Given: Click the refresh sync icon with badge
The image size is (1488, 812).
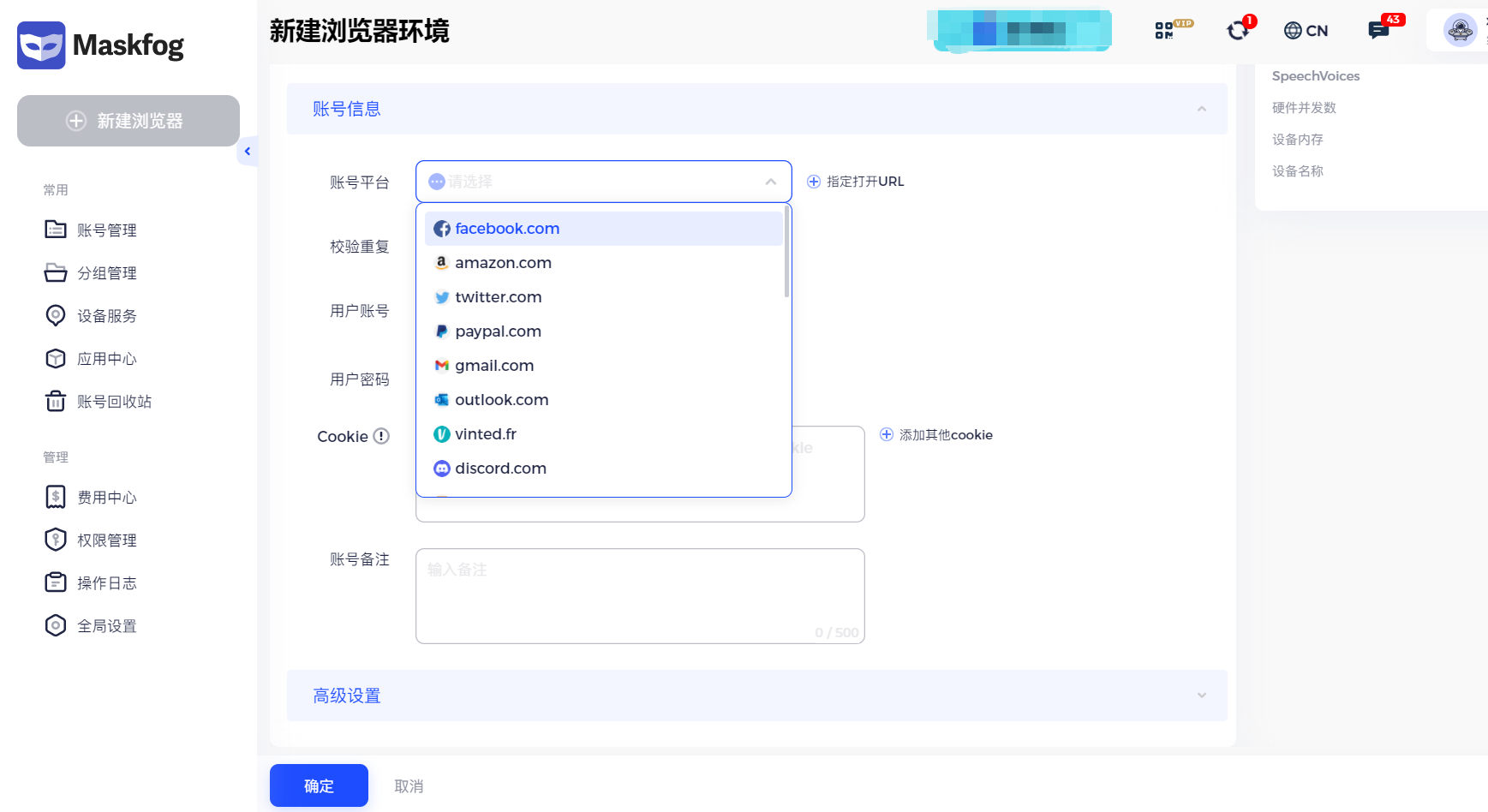Looking at the screenshot, I should (x=1238, y=31).
